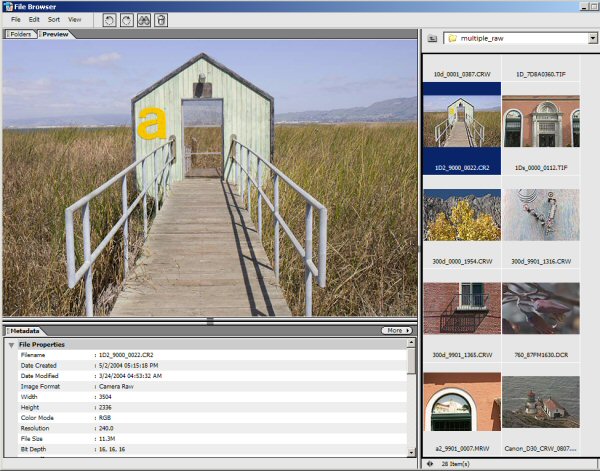600x471 pixels.
Task: Open the Sort menu
Action: point(54,20)
